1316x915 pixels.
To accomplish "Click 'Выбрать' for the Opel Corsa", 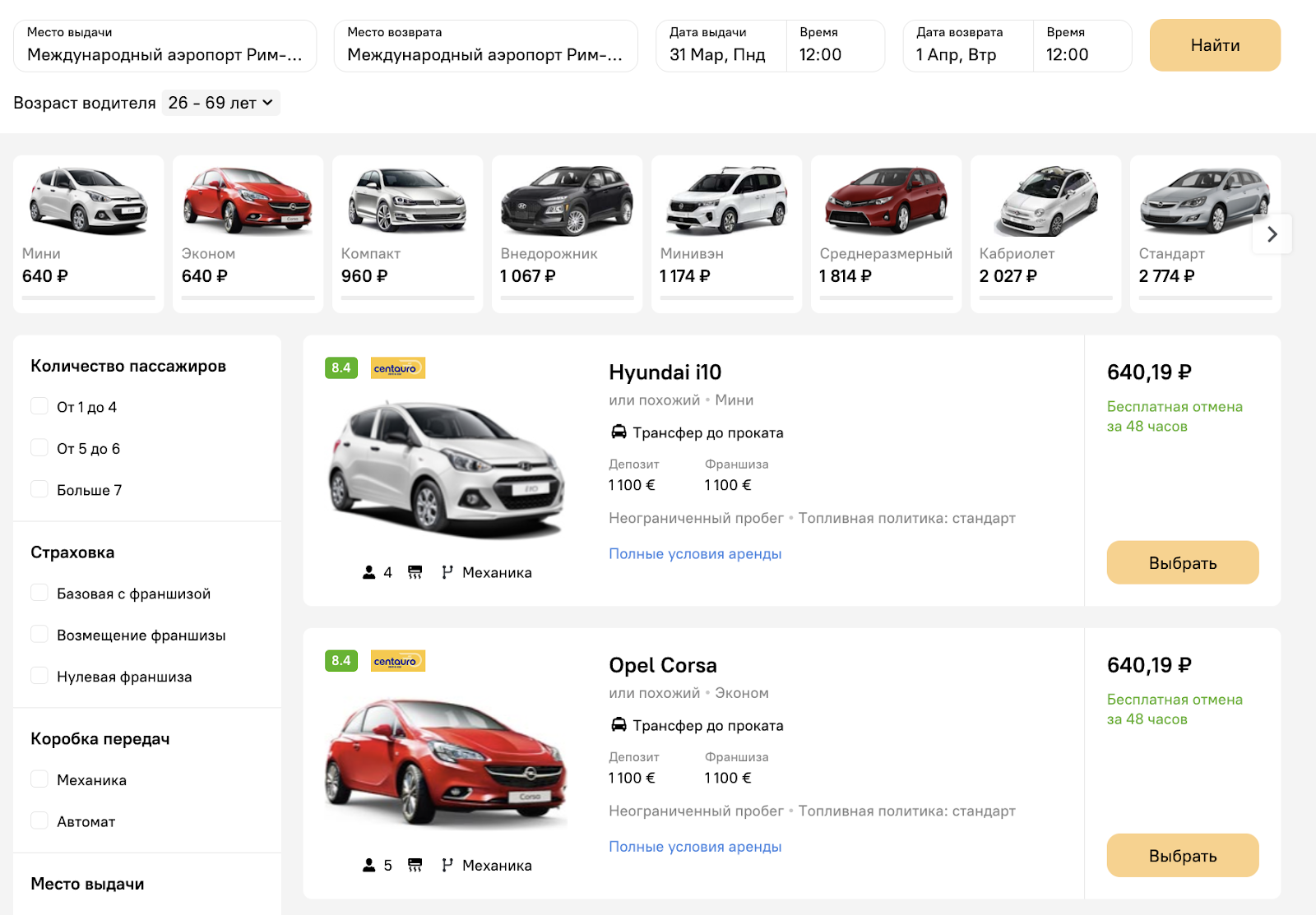I will click(1183, 855).
